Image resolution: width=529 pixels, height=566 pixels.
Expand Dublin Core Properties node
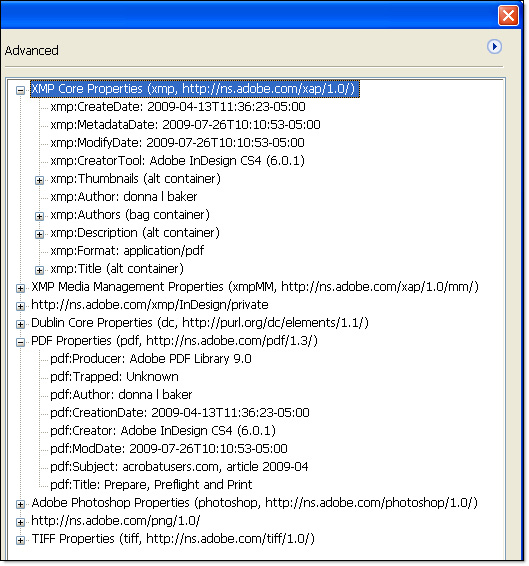(21, 324)
